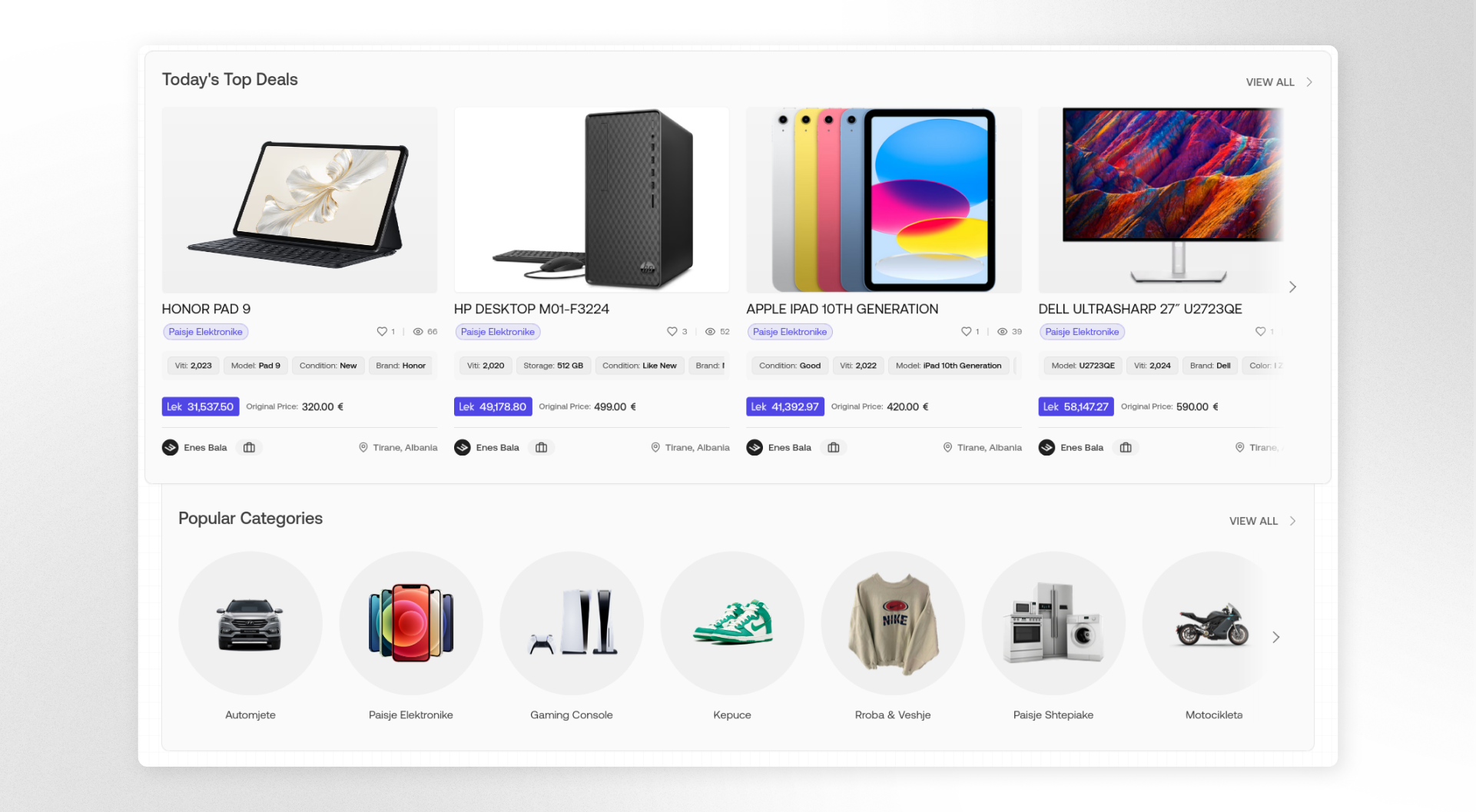Click views eye icon on Apple iPad
Viewport: 1476px width, 812px height.
point(1003,332)
